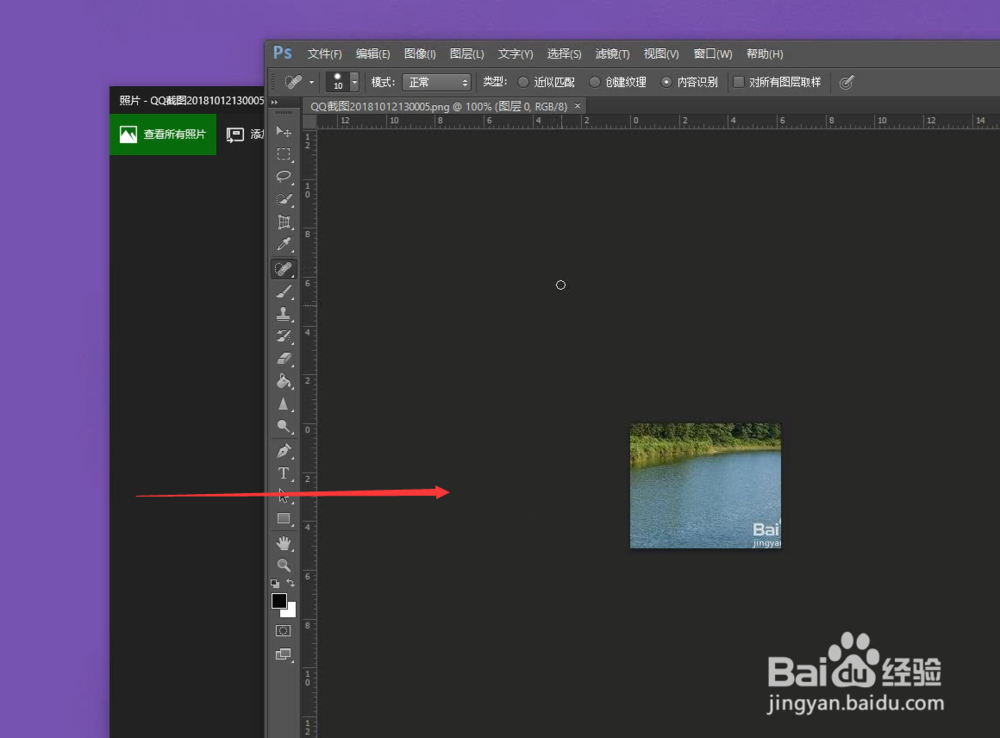Image resolution: width=1000 pixels, height=738 pixels.
Task: Click the horizontal ruler at top
Action: tap(658, 121)
